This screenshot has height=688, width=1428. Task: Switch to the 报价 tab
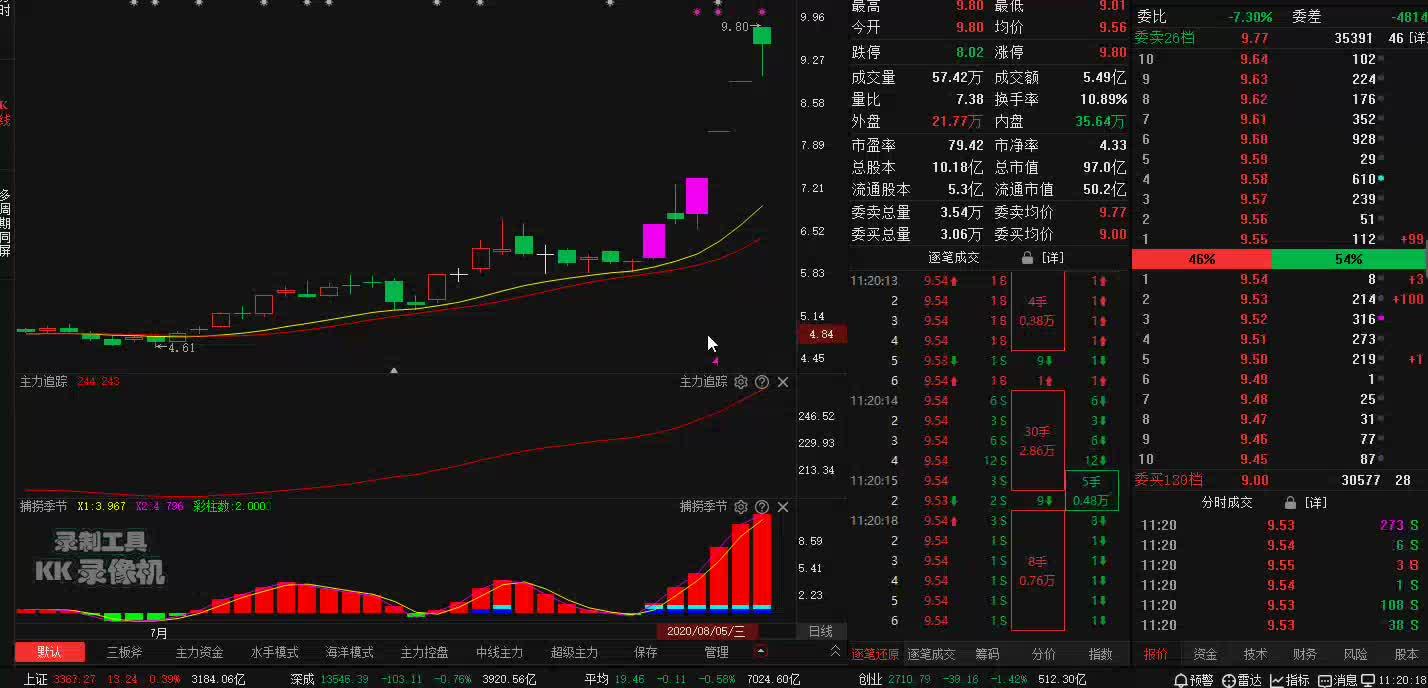(1155, 654)
